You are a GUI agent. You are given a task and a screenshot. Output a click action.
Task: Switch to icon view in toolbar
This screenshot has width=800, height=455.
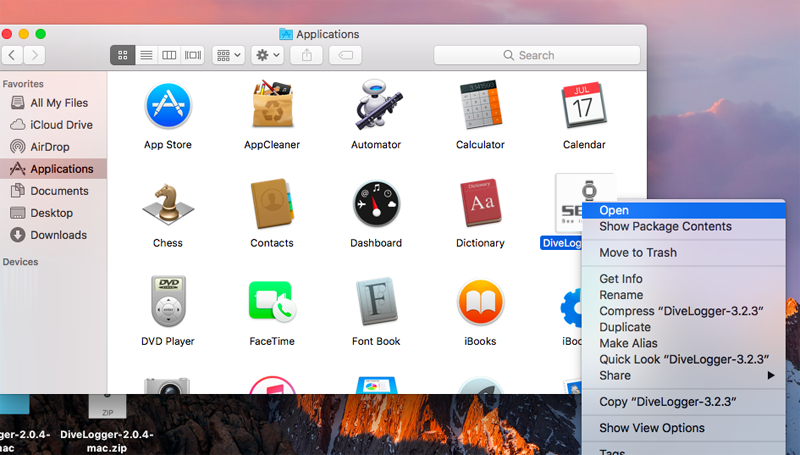pos(122,55)
